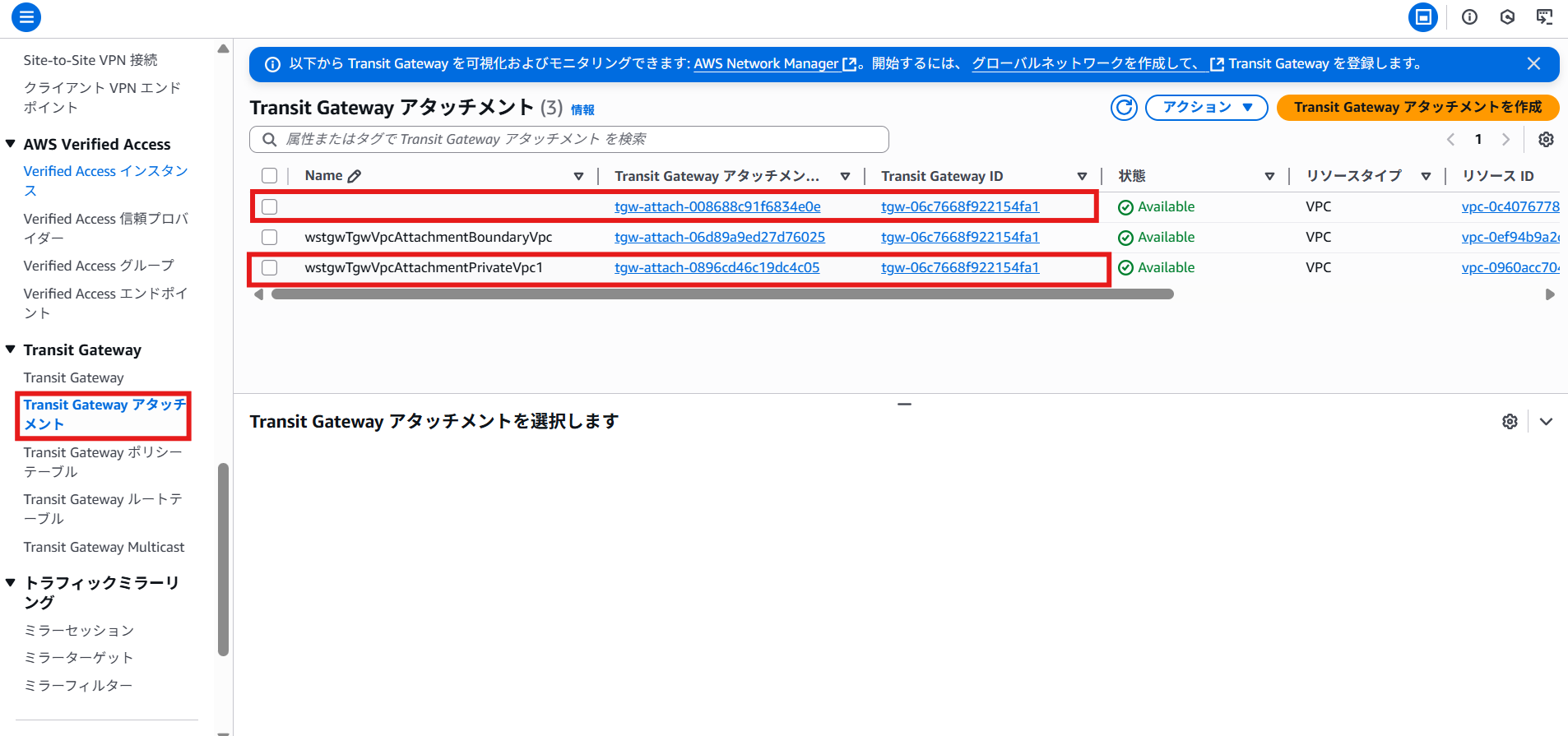Sort by リソースタイプ column arrow
The height and width of the screenshot is (736, 1568).
1426,177
